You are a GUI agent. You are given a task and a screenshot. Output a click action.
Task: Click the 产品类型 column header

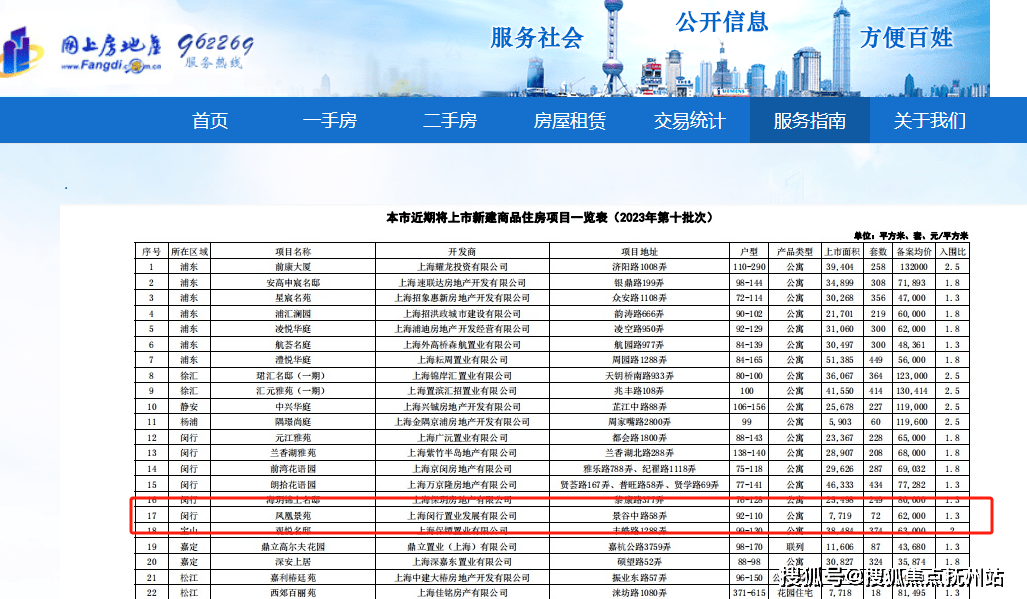click(794, 251)
